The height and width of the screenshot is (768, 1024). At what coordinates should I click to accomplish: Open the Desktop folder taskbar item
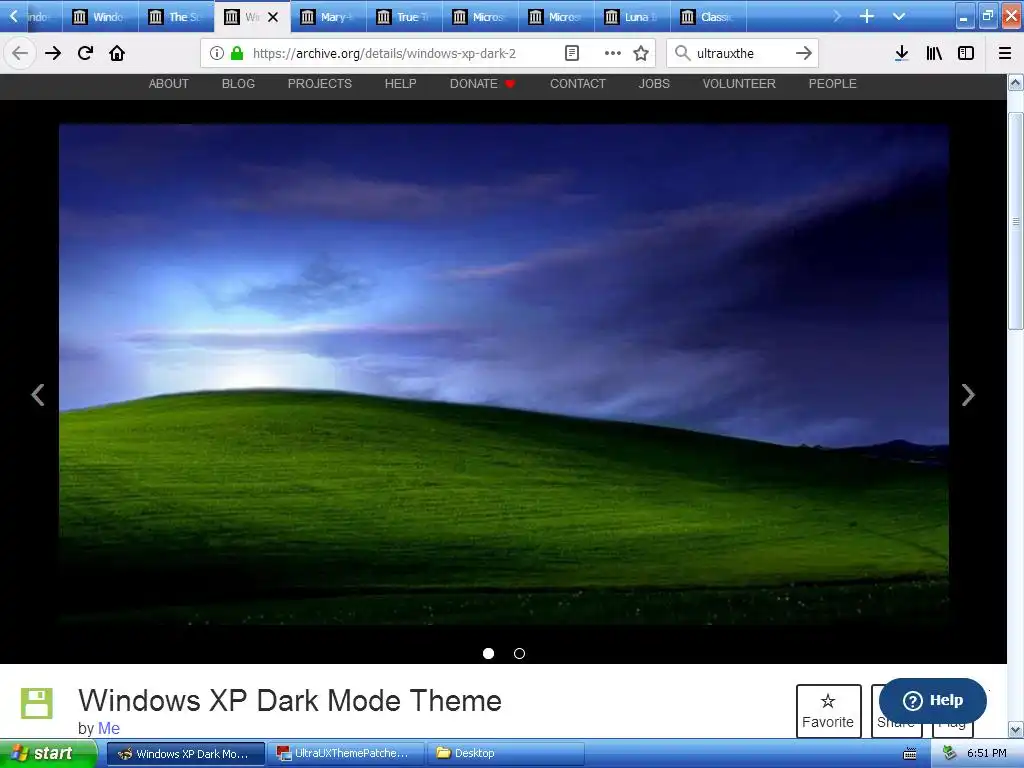point(505,754)
